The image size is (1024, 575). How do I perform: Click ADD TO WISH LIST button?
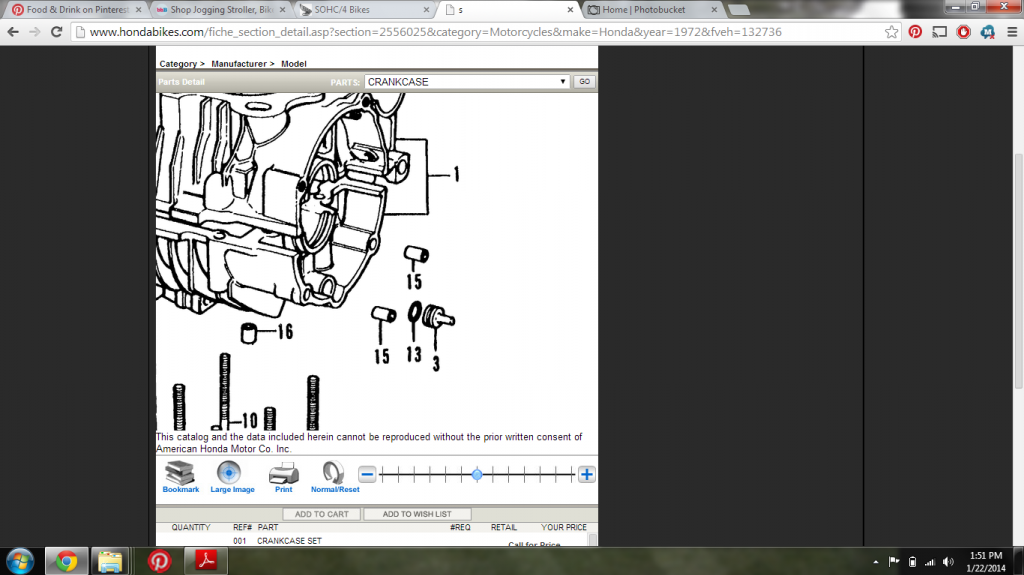(417, 514)
